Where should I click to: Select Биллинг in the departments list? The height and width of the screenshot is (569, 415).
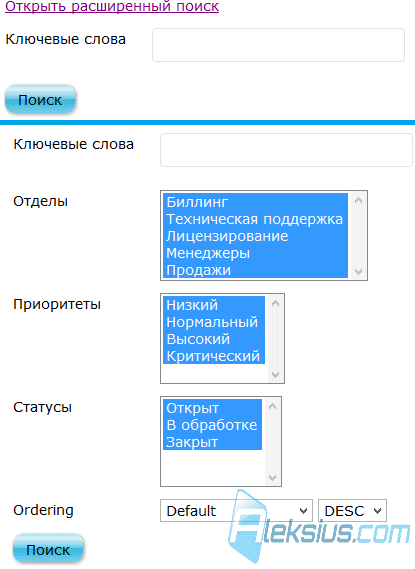click(255, 202)
